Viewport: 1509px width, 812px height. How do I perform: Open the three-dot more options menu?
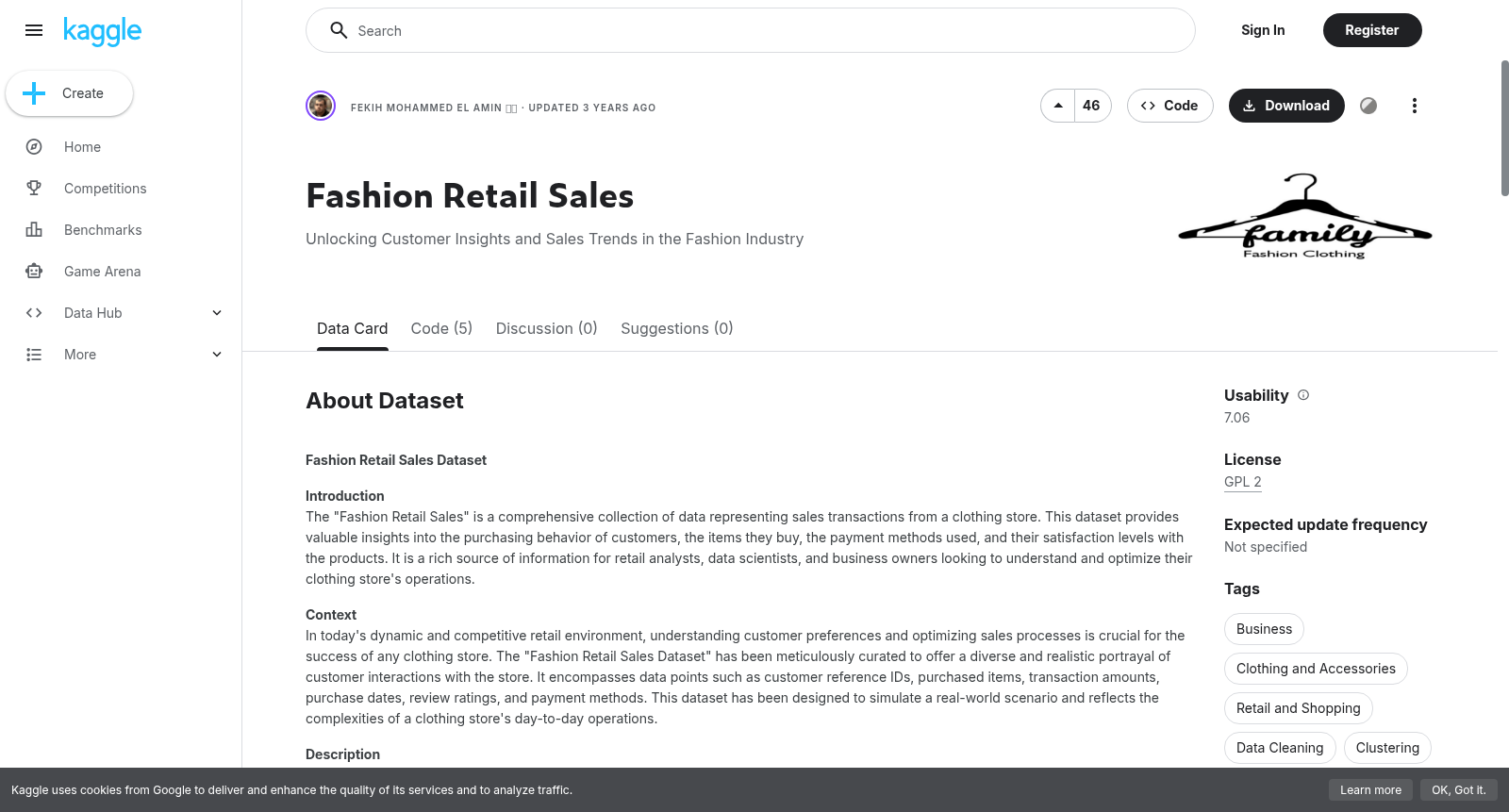pyautogui.click(x=1414, y=106)
